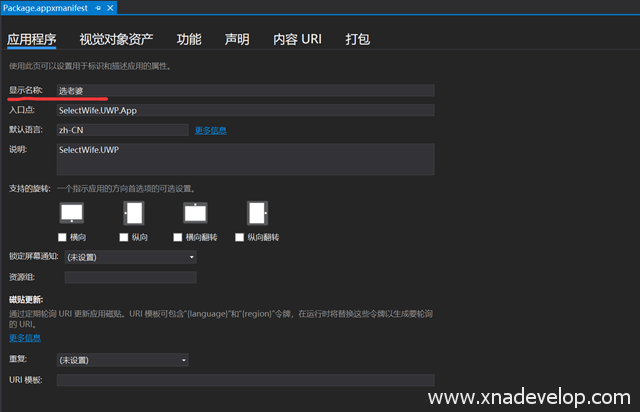Check the 横向翻转 checkbox
The height and width of the screenshot is (412, 640).
pos(178,237)
